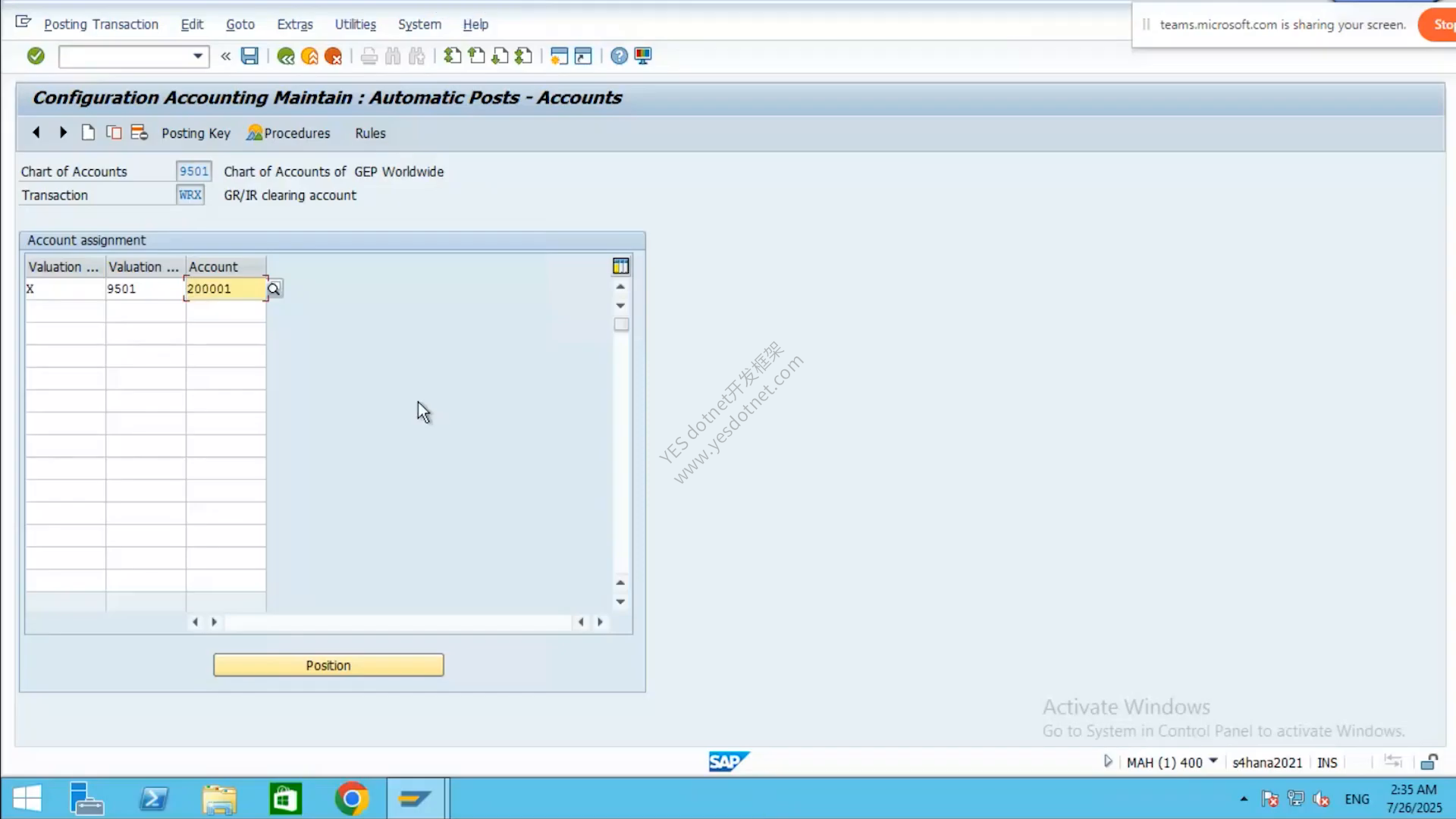Click the Customize local layout monitor icon
The width and height of the screenshot is (1456, 819).
point(643,56)
